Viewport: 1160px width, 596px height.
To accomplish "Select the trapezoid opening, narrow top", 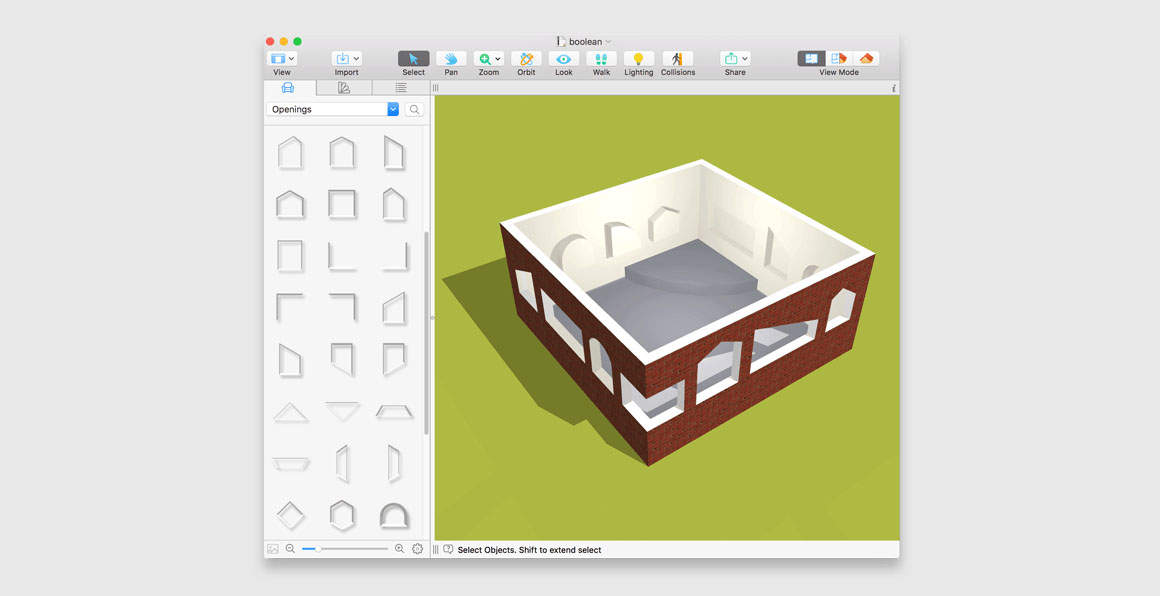I will click(394, 412).
